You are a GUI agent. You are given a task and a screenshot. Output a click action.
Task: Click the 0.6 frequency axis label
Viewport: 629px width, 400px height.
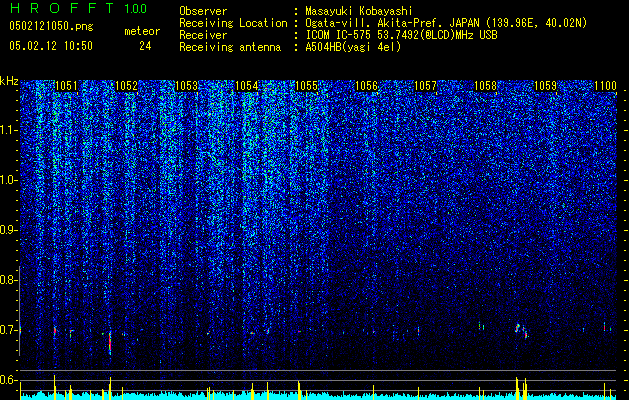[8, 380]
